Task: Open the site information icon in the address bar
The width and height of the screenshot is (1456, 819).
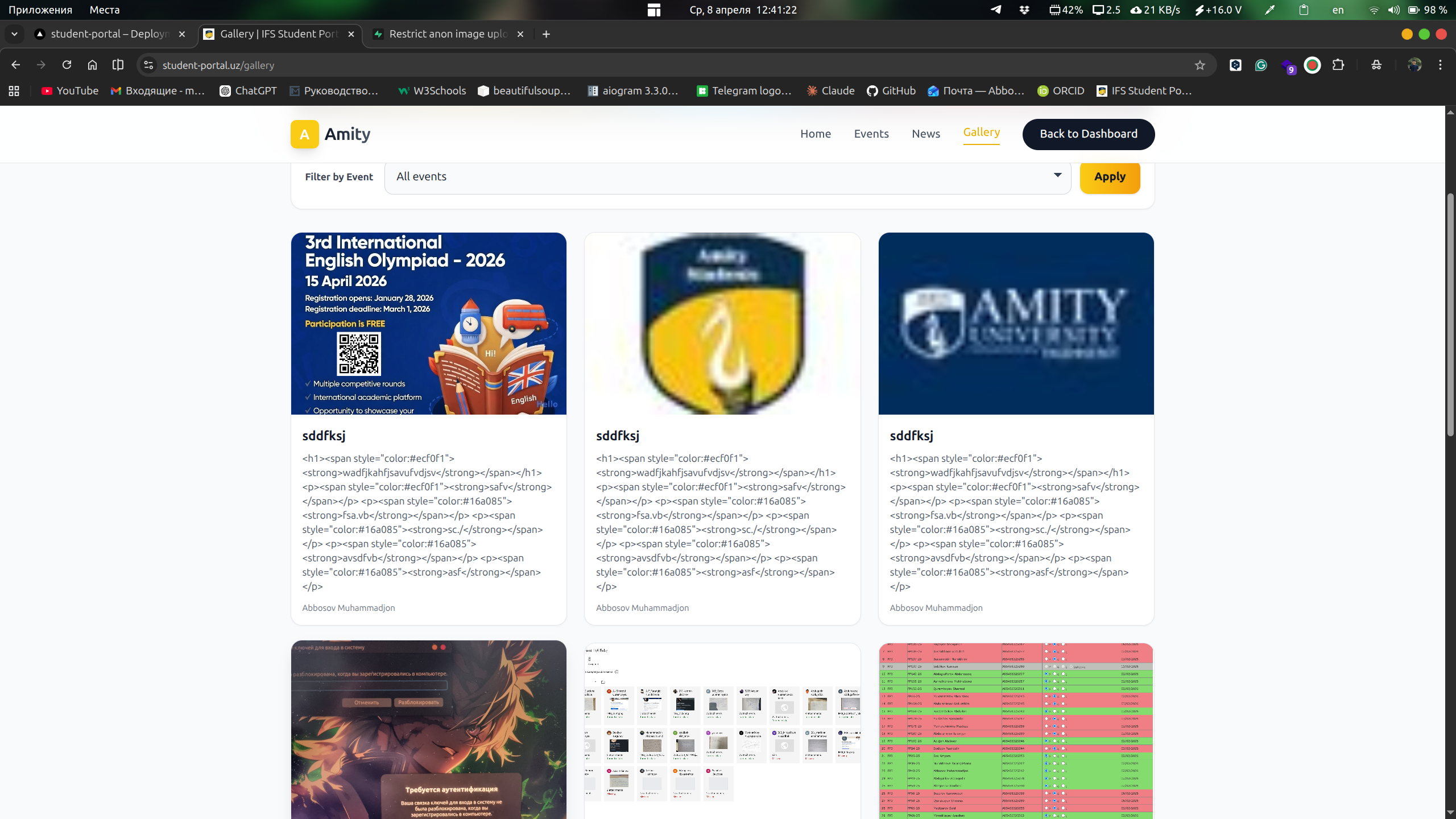Action: [148, 65]
